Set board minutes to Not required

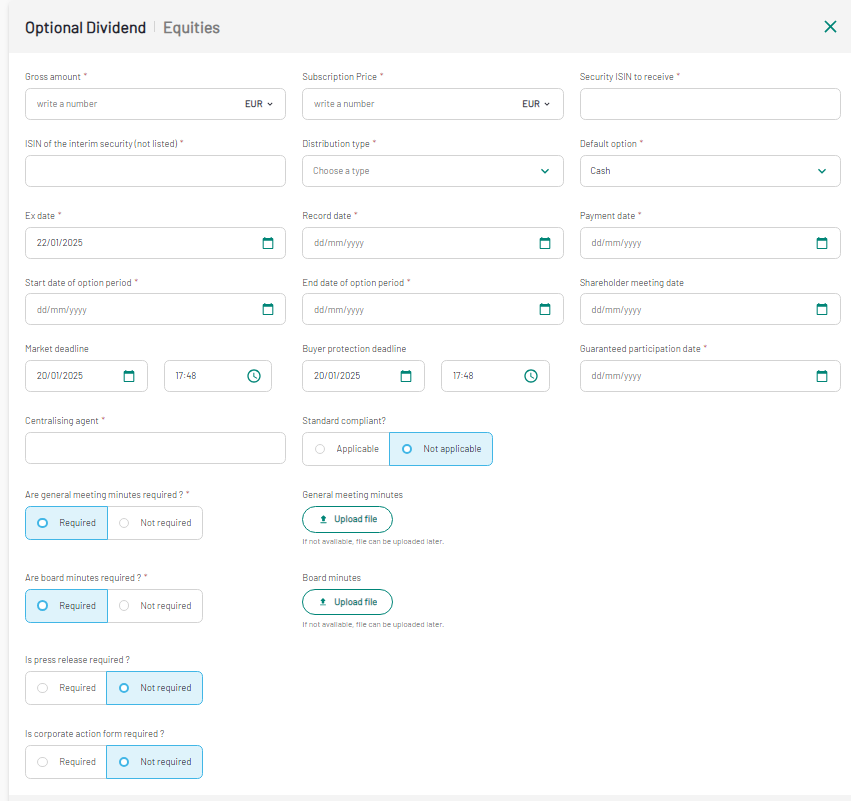[x=155, y=606]
